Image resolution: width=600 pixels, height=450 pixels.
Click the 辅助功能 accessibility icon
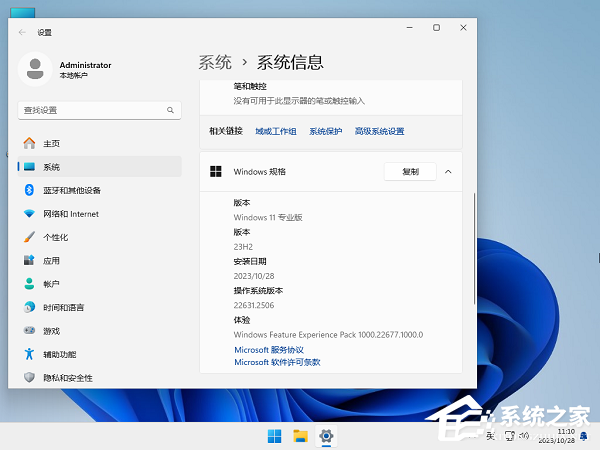point(29,354)
